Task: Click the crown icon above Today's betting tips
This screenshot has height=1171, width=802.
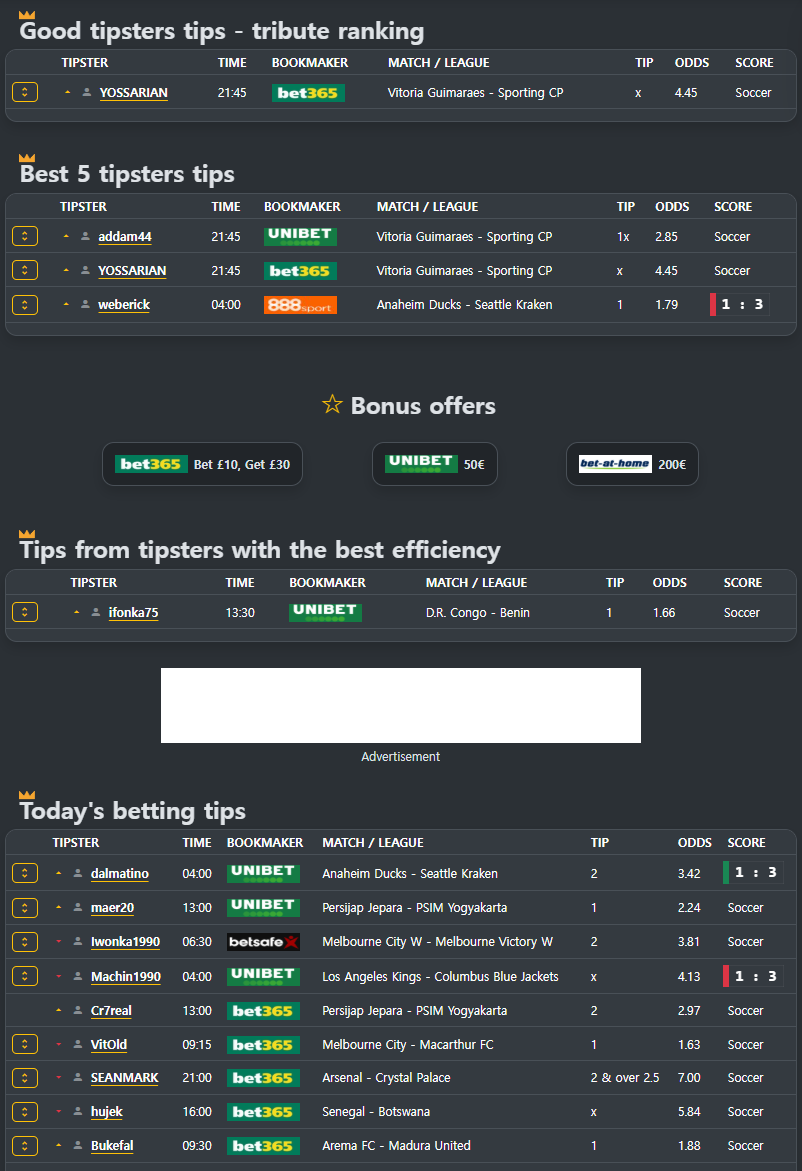Action: pyautogui.click(x=27, y=795)
